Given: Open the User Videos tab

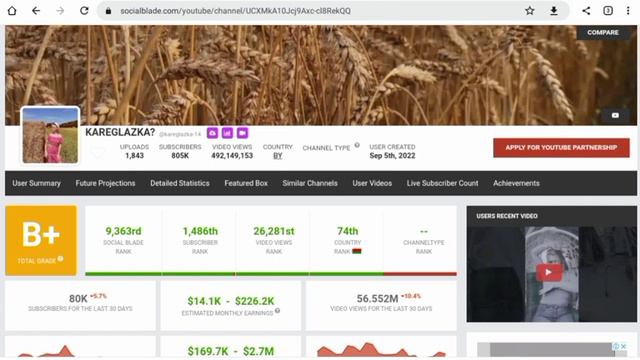Looking at the screenshot, I should click(372, 183).
